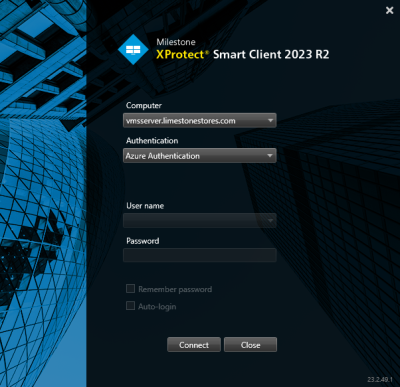Open the Computer address dropdown arrow
Screen dimensions: 400x387
coord(270,120)
